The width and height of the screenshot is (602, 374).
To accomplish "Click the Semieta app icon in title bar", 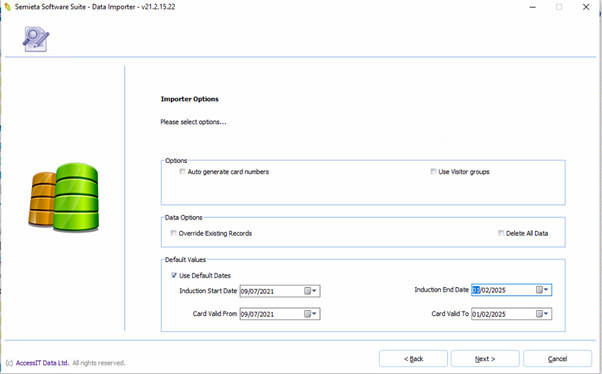I will click(7, 7).
